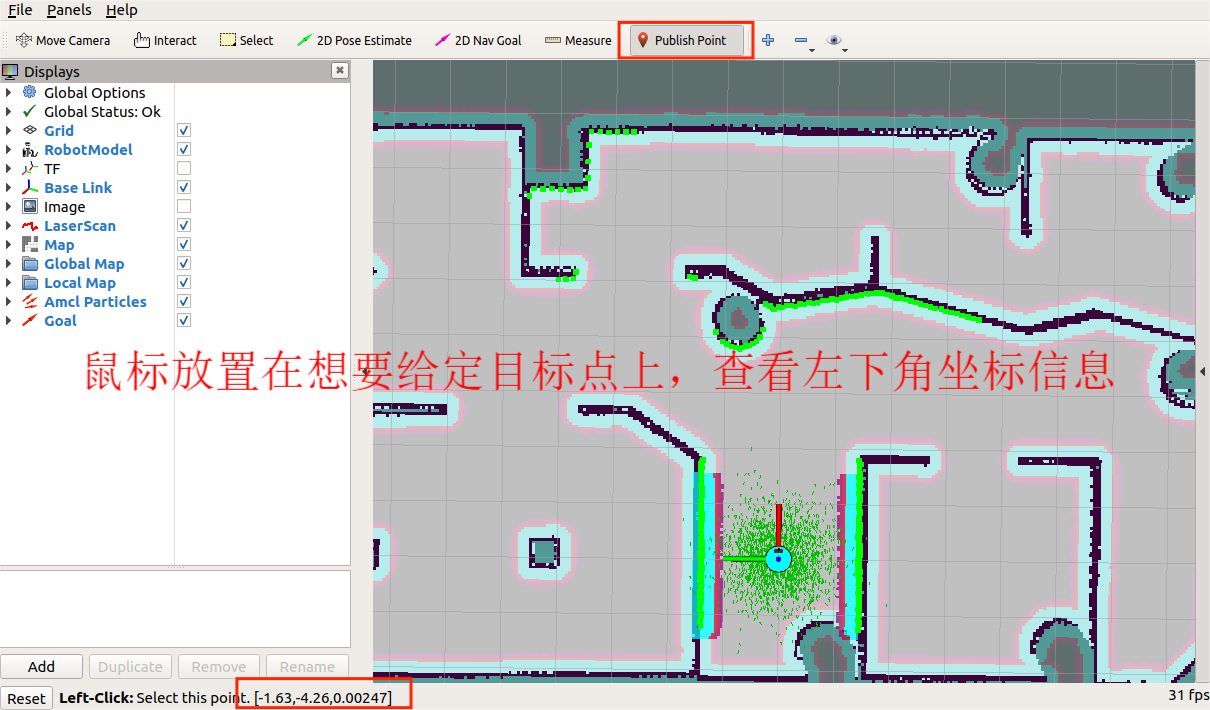Enable the TF display checkbox
Viewport: 1210px width, 710px height.
coord(184,169)
